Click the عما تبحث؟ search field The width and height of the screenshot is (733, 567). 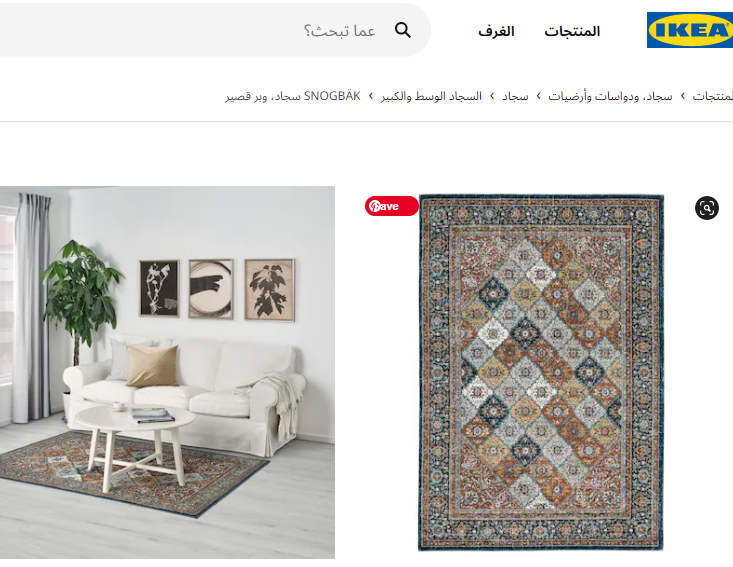coord(215,30)
